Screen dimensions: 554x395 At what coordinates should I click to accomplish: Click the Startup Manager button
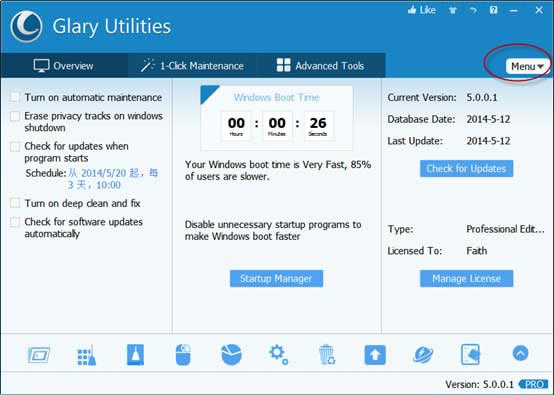tap(276, 278)
